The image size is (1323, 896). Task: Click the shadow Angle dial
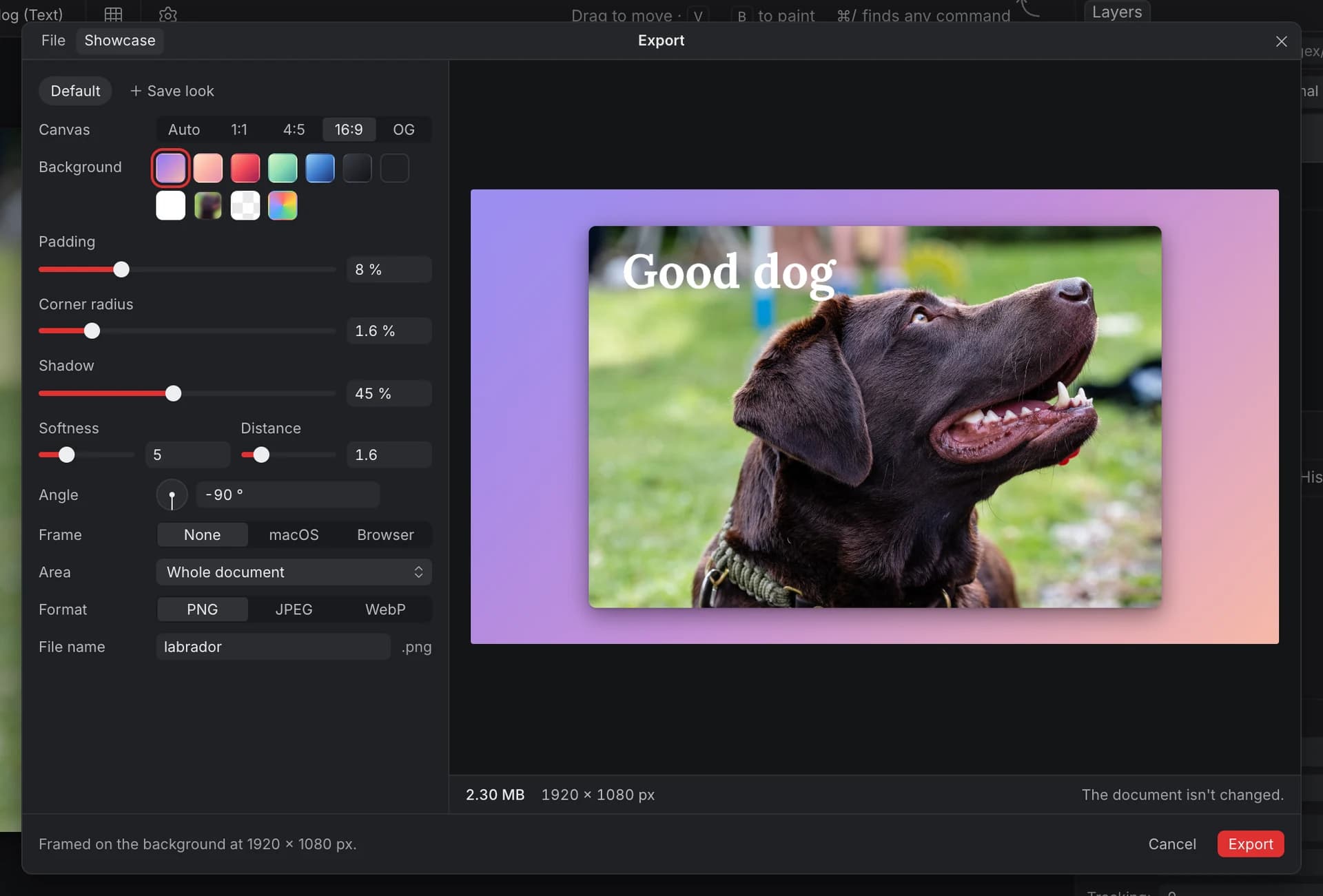pos(172,495)
